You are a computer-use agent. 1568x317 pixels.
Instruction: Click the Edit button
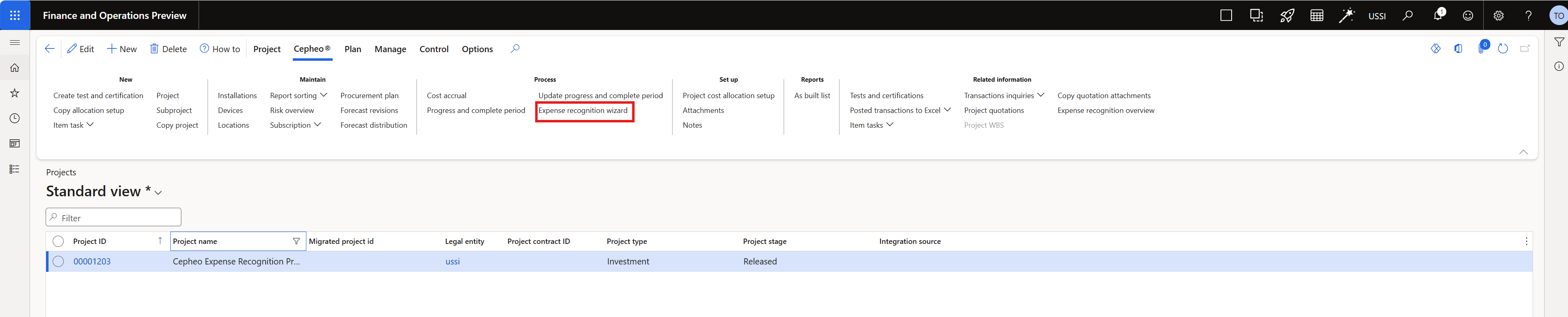80,49
